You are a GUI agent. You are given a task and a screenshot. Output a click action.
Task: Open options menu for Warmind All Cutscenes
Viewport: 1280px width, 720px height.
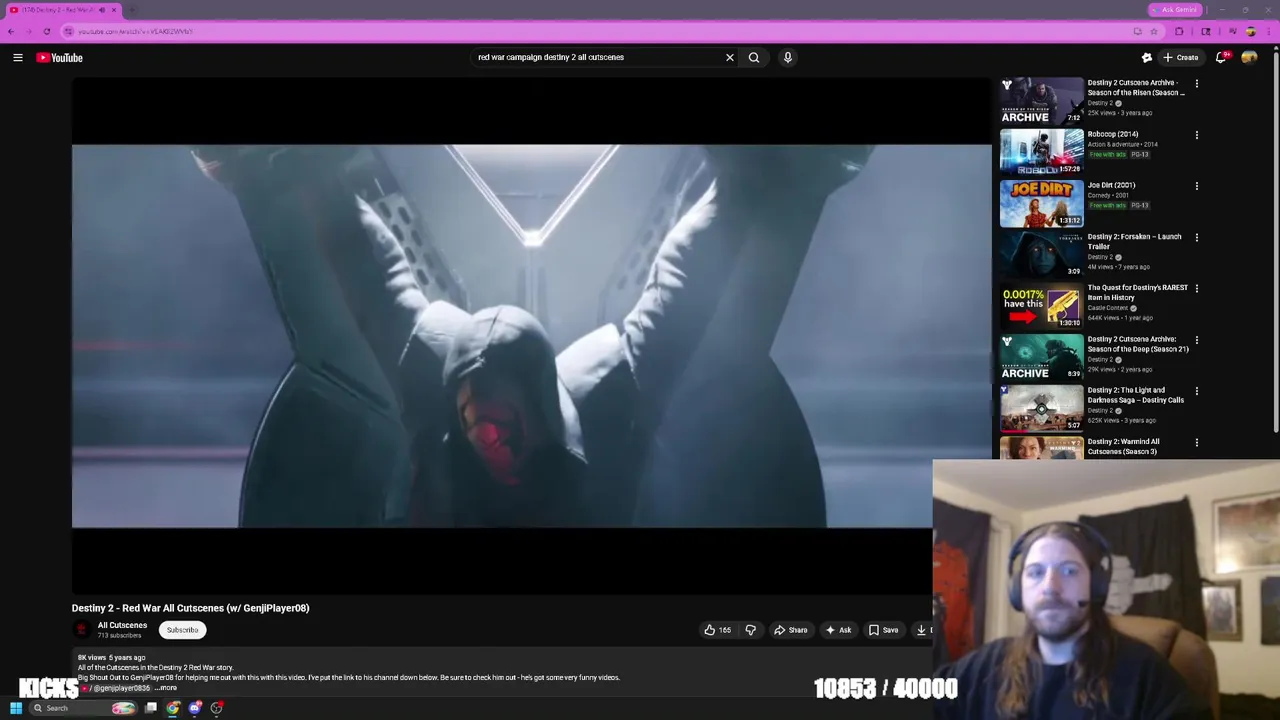(x=1196, y=443)
